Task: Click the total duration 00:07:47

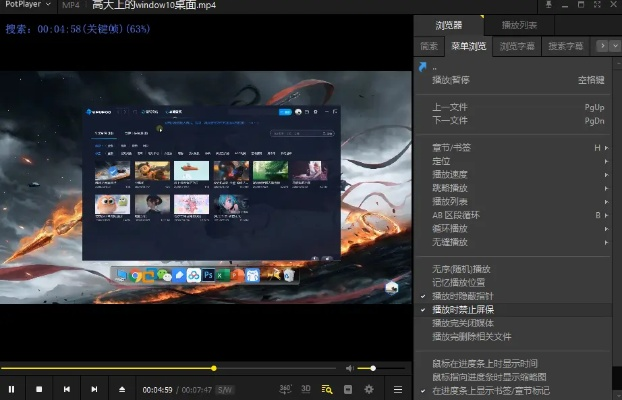Action: [x=197, y=390]
